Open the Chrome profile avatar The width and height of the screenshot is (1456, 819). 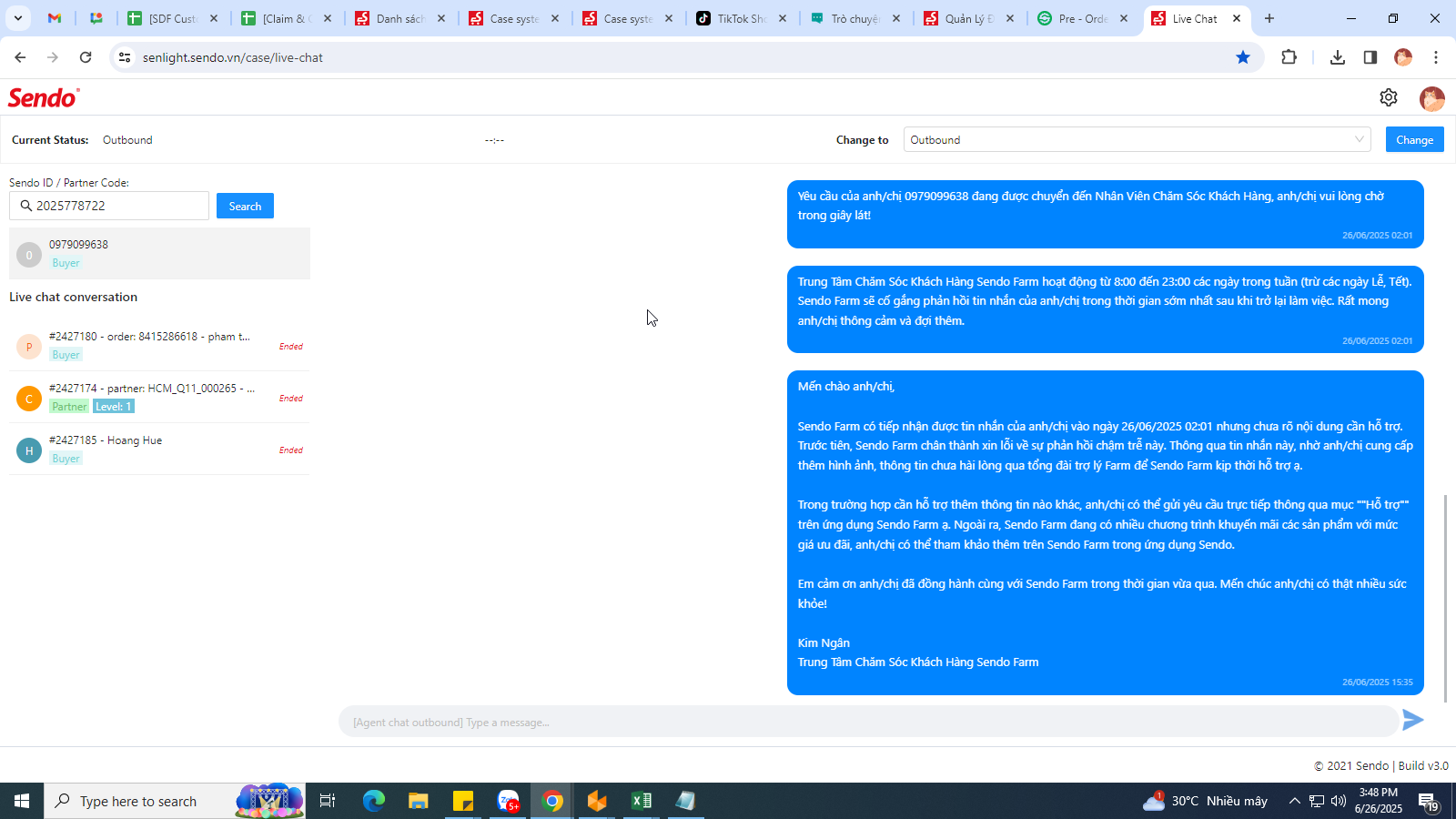(x=1403, y=57)
